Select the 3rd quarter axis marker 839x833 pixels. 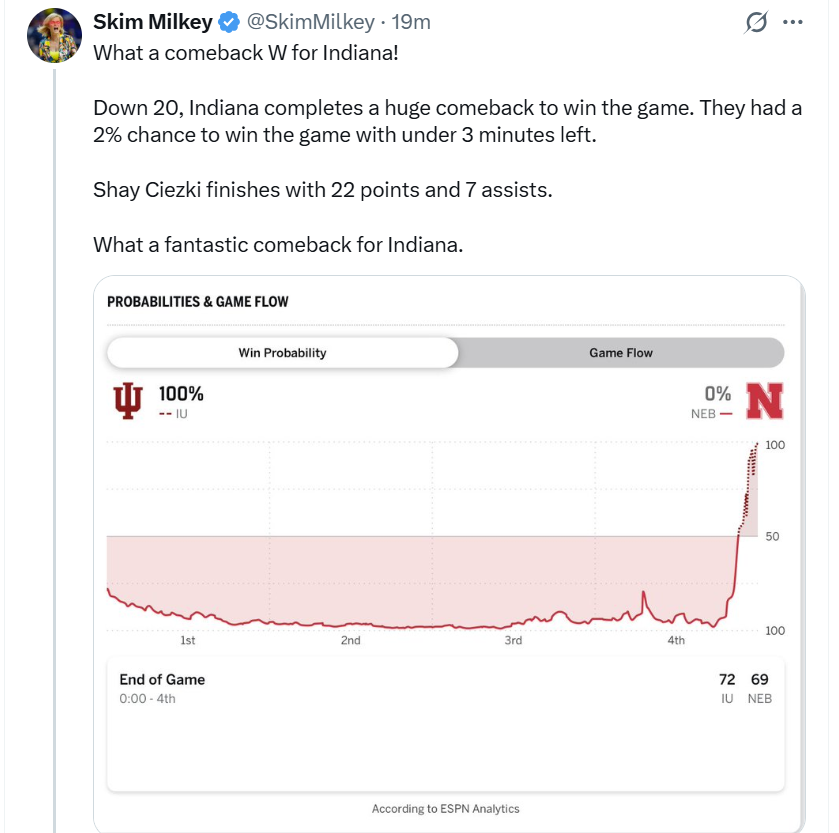(513, 640)
